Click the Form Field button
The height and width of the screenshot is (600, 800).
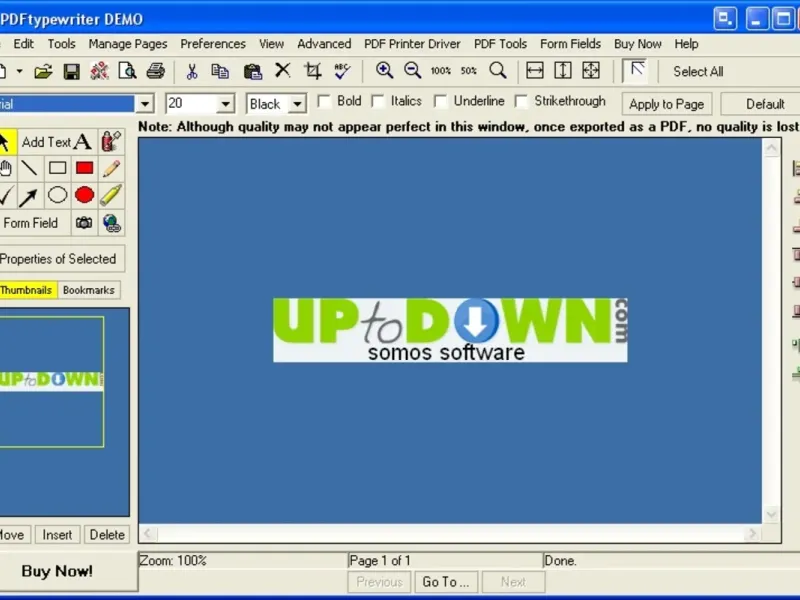click(x=34, y=223)
